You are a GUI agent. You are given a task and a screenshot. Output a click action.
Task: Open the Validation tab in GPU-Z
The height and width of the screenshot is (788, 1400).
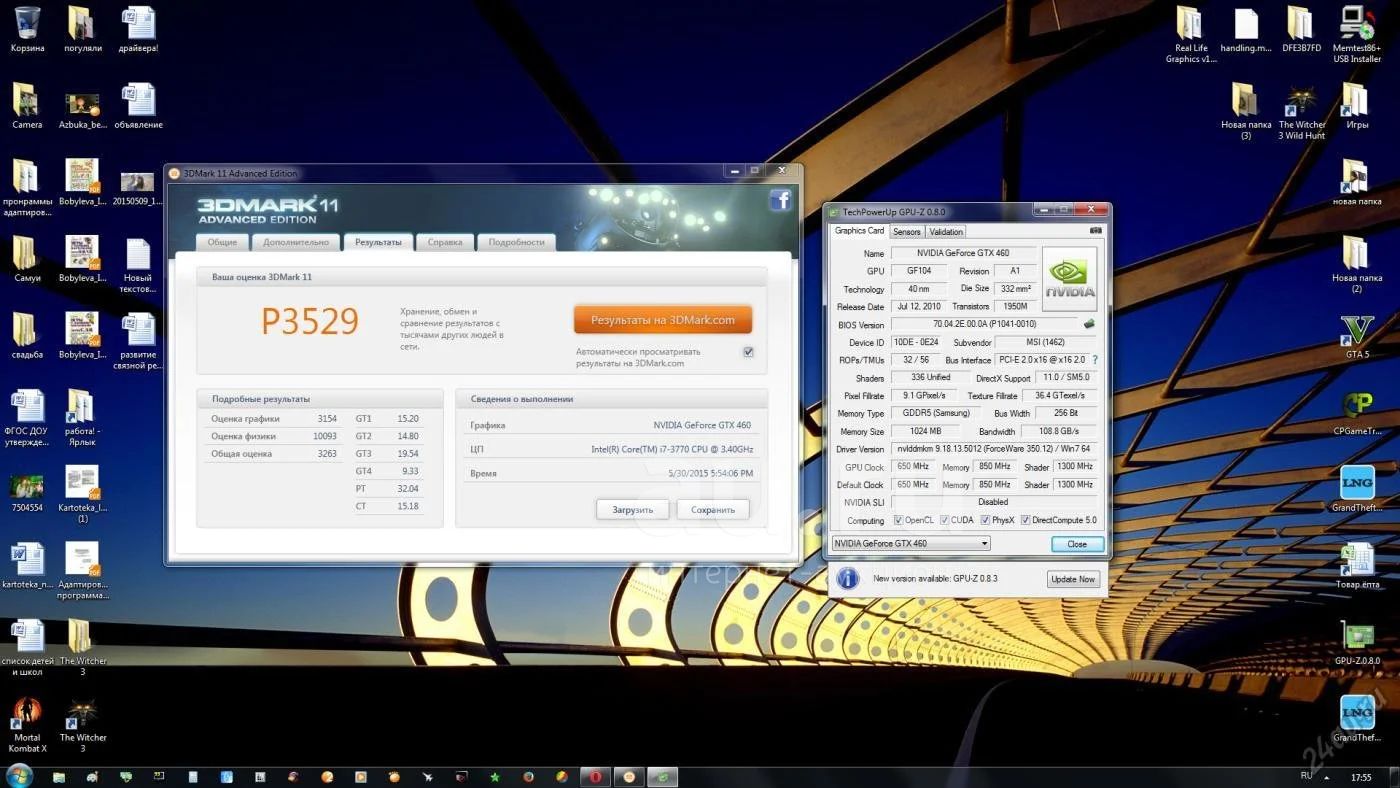click(946, 232)
